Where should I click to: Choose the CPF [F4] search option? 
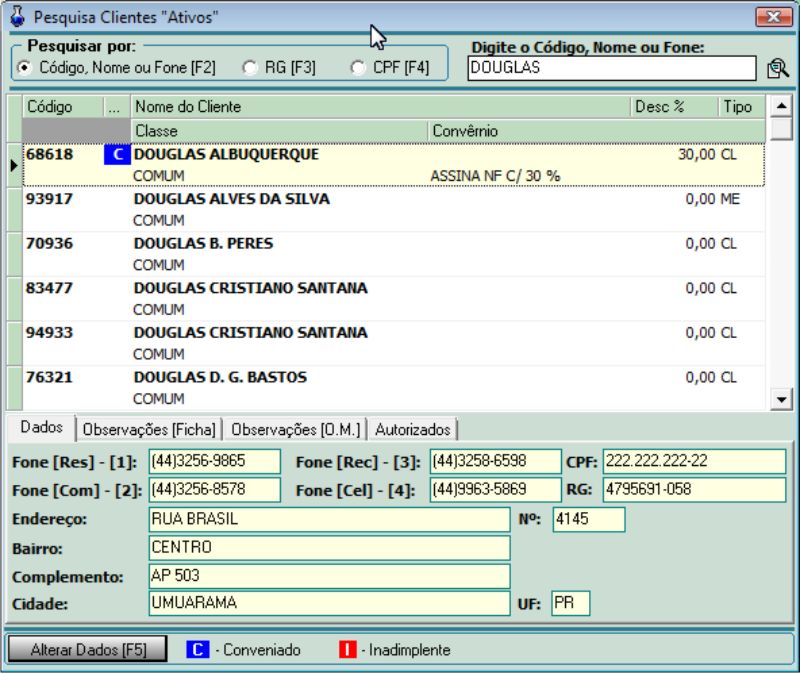coord(358,68)
